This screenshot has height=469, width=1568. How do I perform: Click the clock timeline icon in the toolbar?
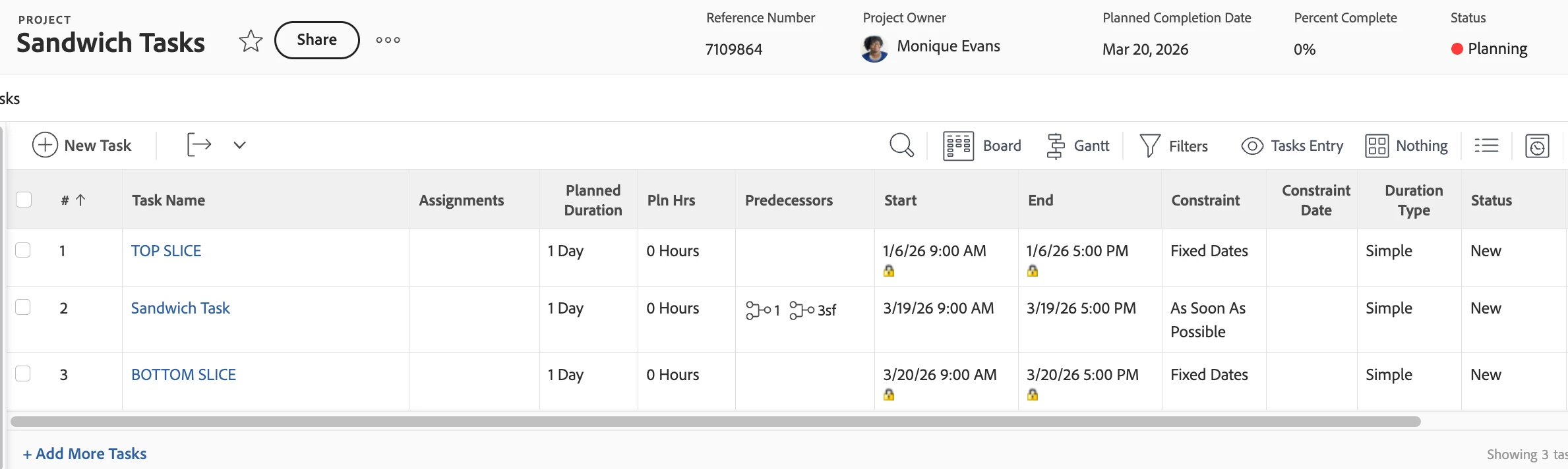(x=1537, y=146)
